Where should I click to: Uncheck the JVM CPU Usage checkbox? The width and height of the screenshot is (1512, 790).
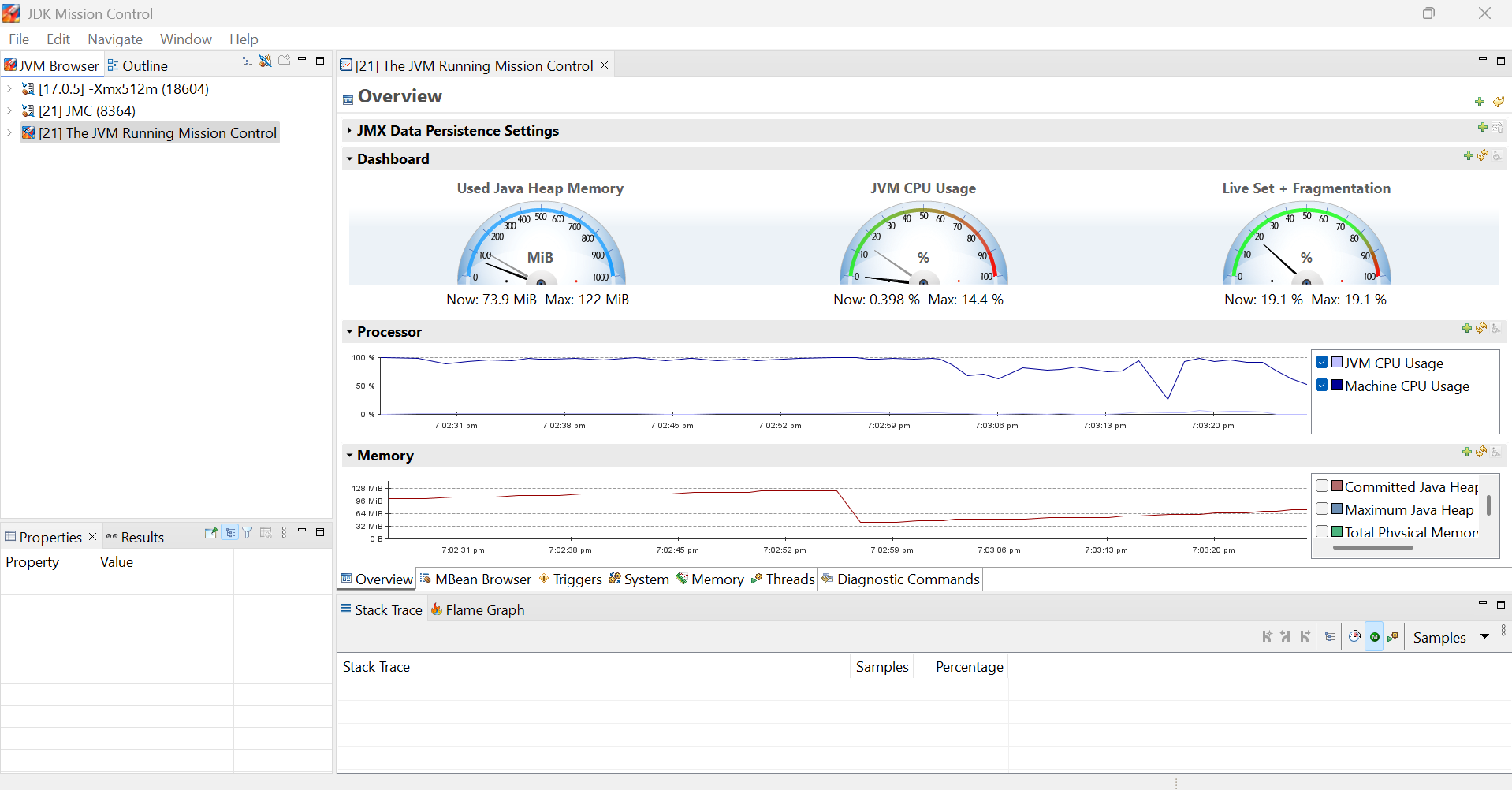[1322, 363]
